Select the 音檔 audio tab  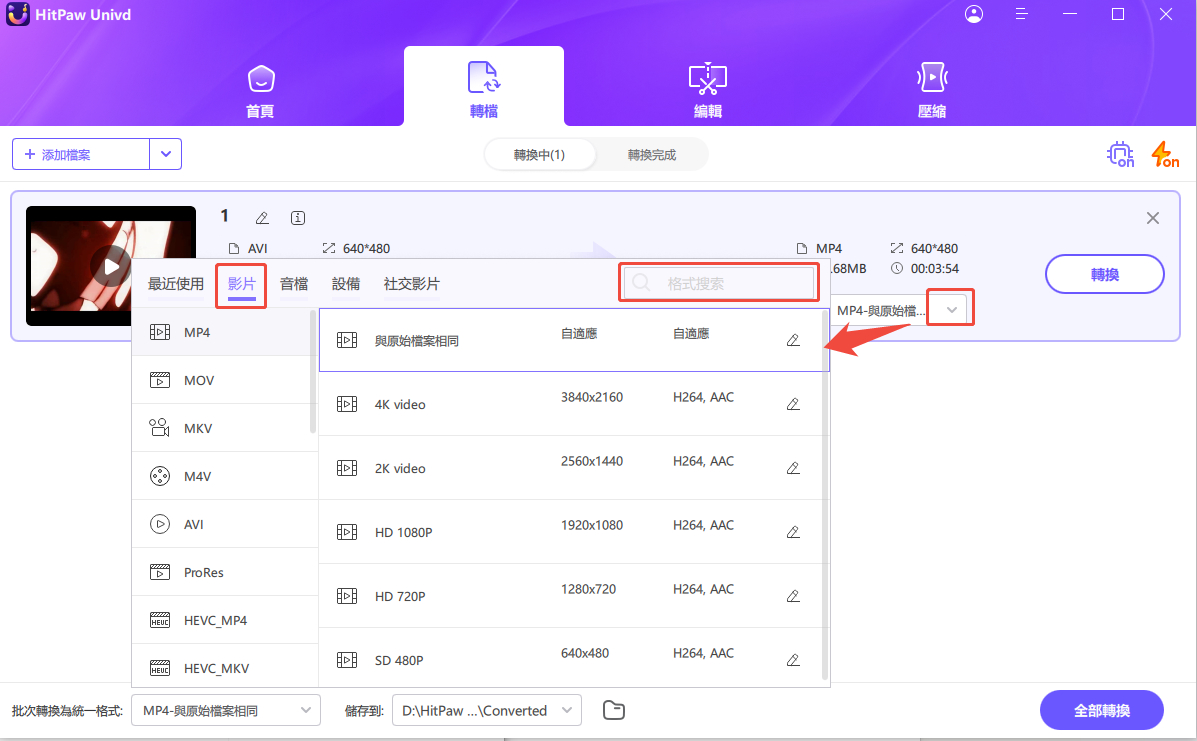(x=294, y=284)
